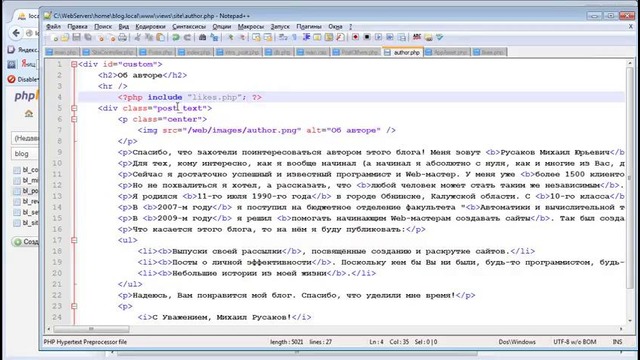The image size is (640, 360).
Task: Click the editor vertical scrollbar thumb
Action: click(x=629, y=178)
